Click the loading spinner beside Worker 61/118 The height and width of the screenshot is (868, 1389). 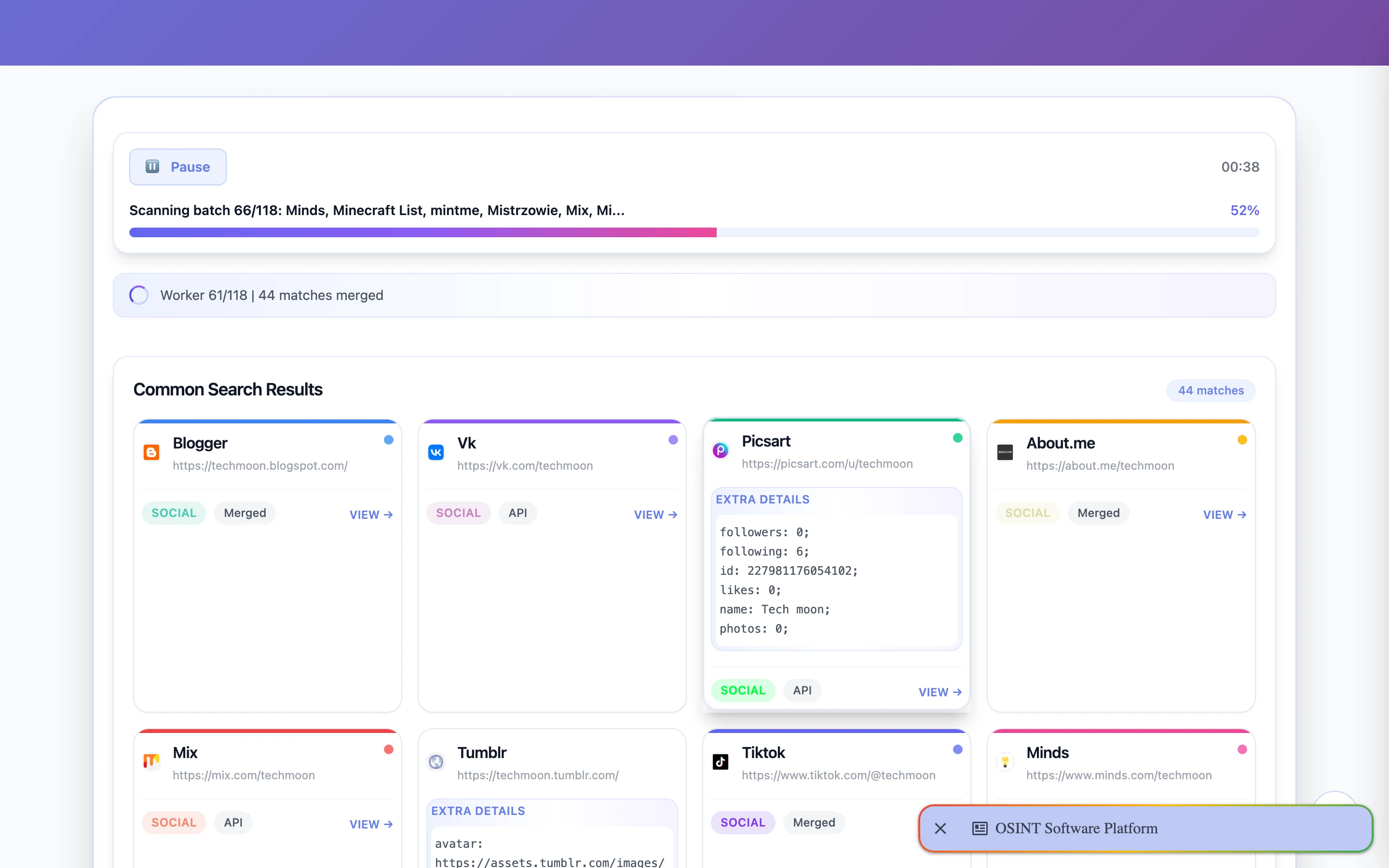click(x=139, y=295)
